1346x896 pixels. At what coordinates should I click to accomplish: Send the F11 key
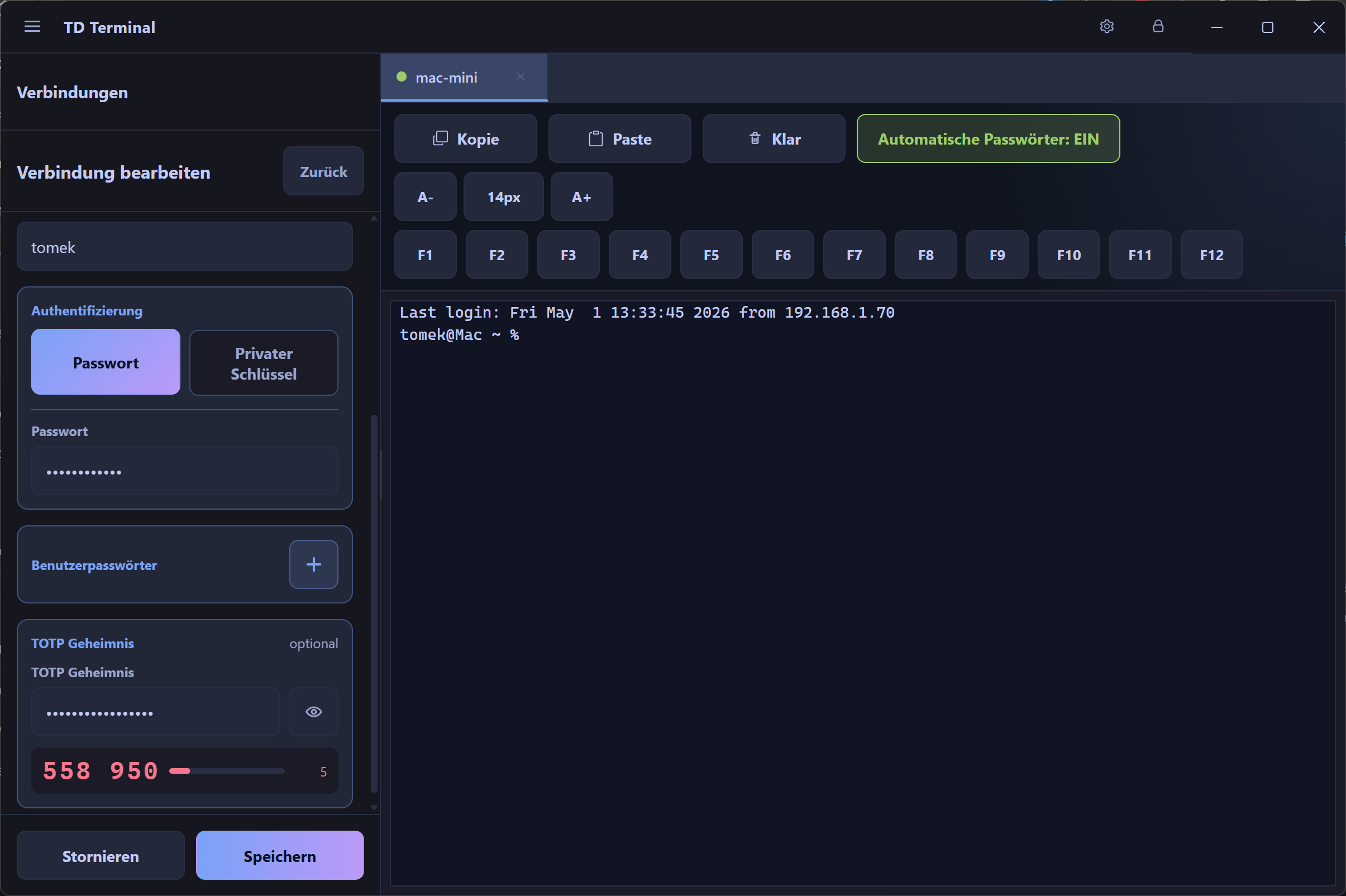(x=1140, y=255)
